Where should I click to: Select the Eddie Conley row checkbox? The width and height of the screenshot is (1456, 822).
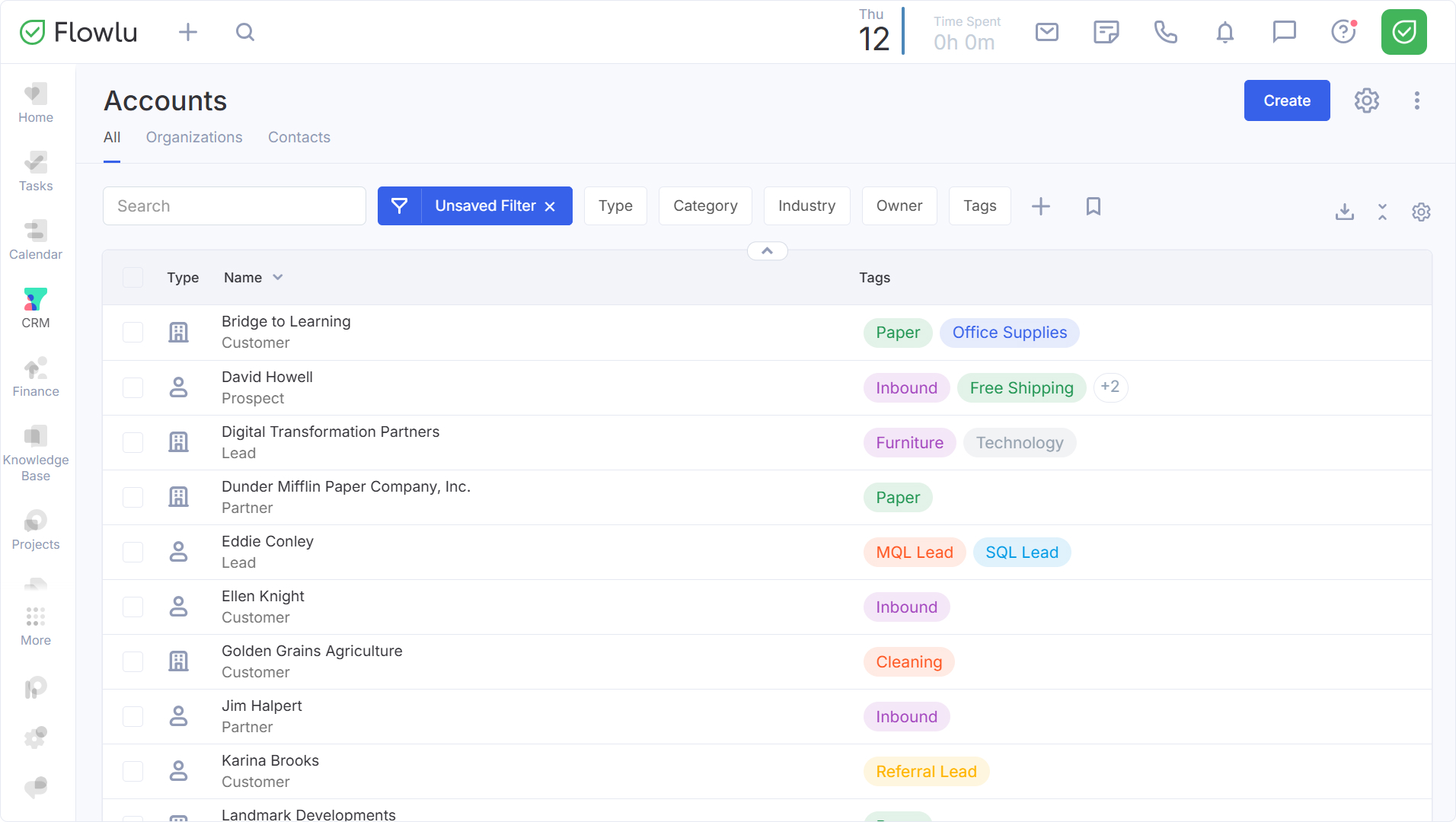click(x=133, y=552)
